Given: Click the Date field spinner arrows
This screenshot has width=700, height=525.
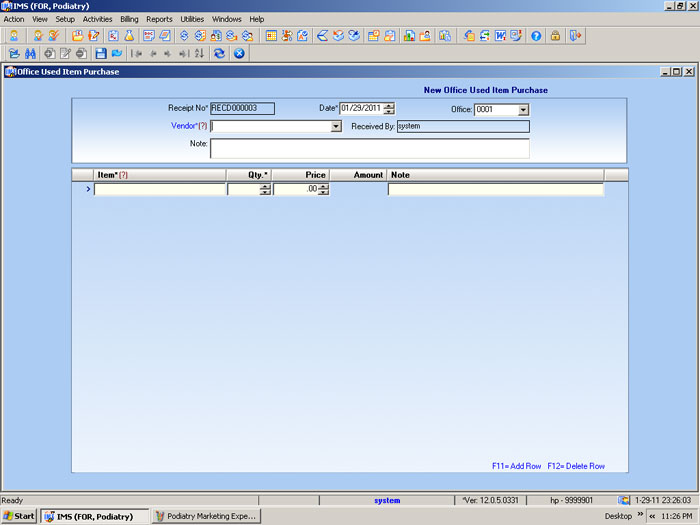Looking at the screenshot, I should coord(389,108).
